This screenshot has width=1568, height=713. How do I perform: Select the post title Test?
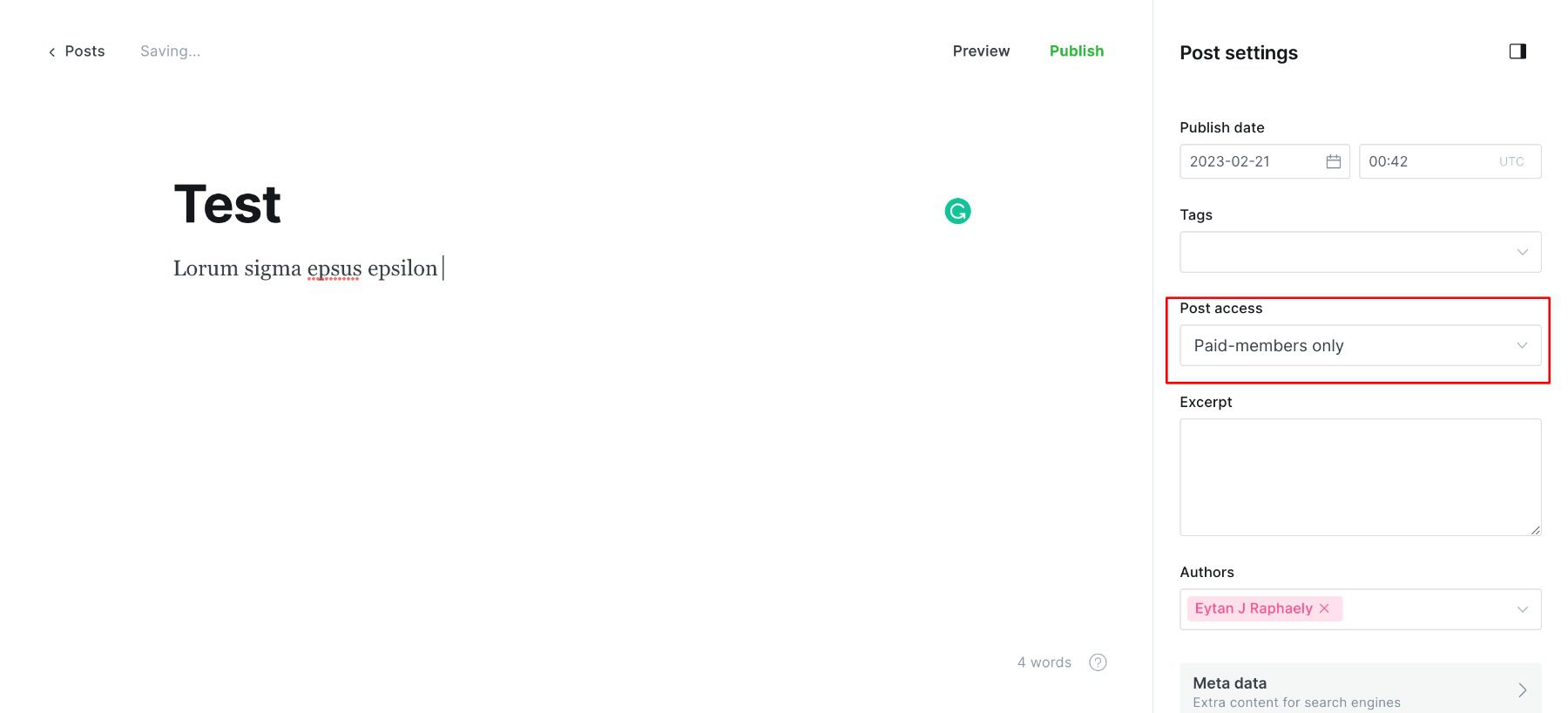[x=226, y=203]
